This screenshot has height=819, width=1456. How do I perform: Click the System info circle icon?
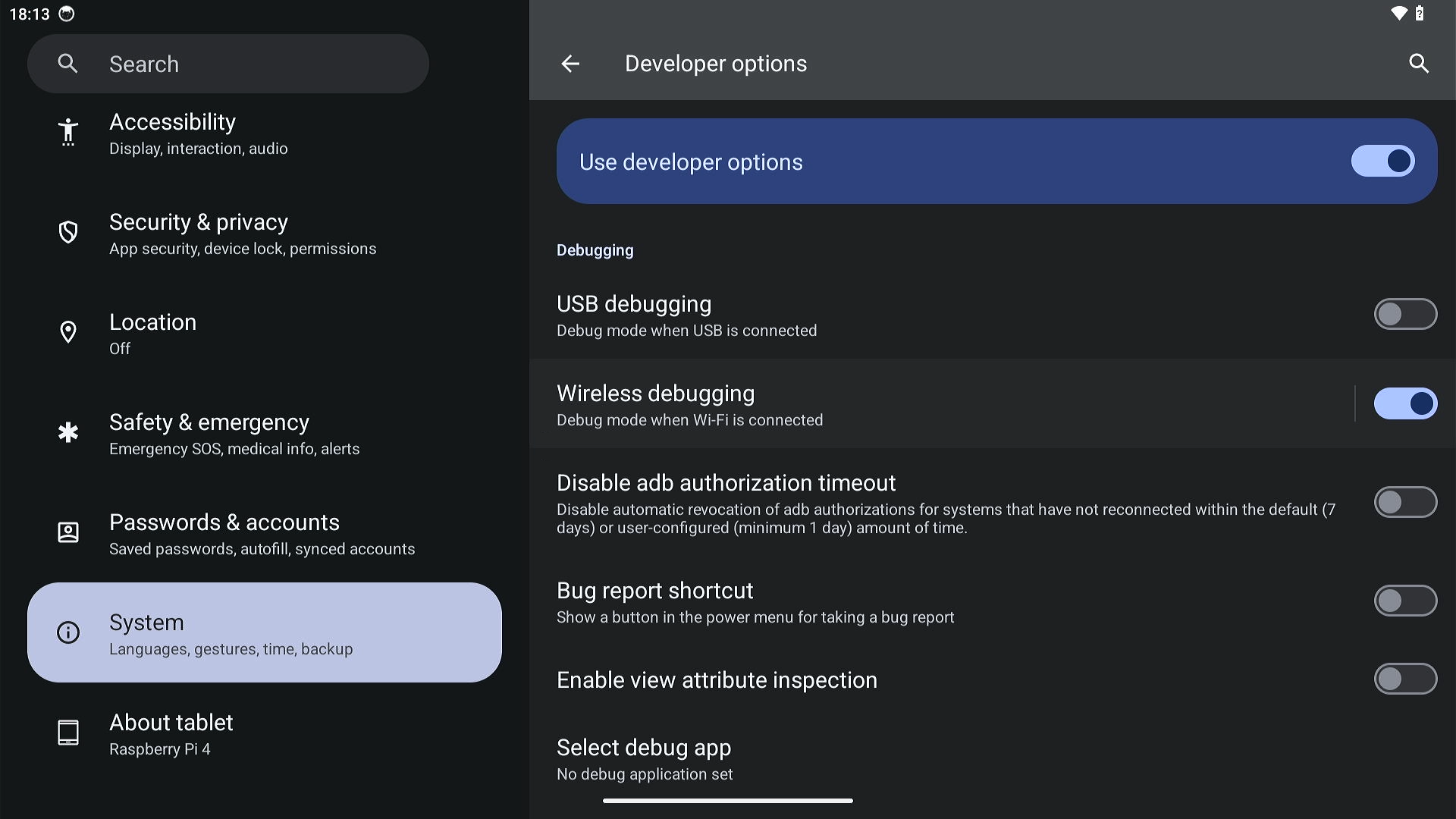68,632
